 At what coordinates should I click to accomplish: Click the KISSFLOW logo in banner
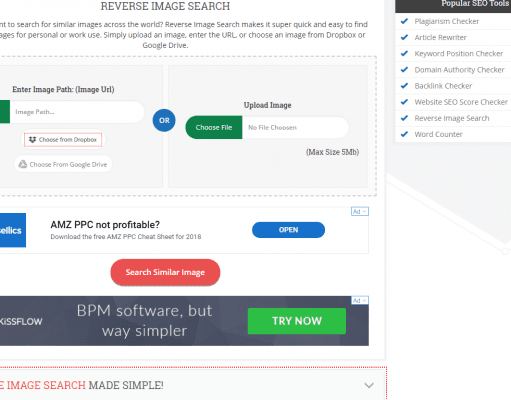pos(21,322)
